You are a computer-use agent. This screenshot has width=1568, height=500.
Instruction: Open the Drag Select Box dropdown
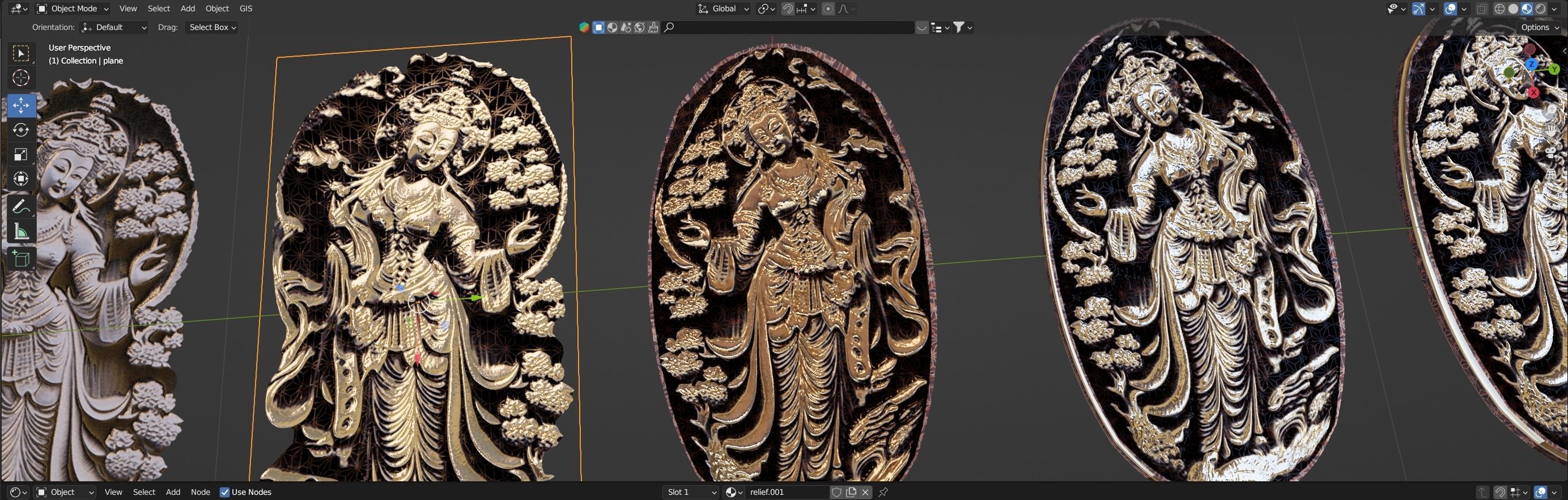(212, 27)
